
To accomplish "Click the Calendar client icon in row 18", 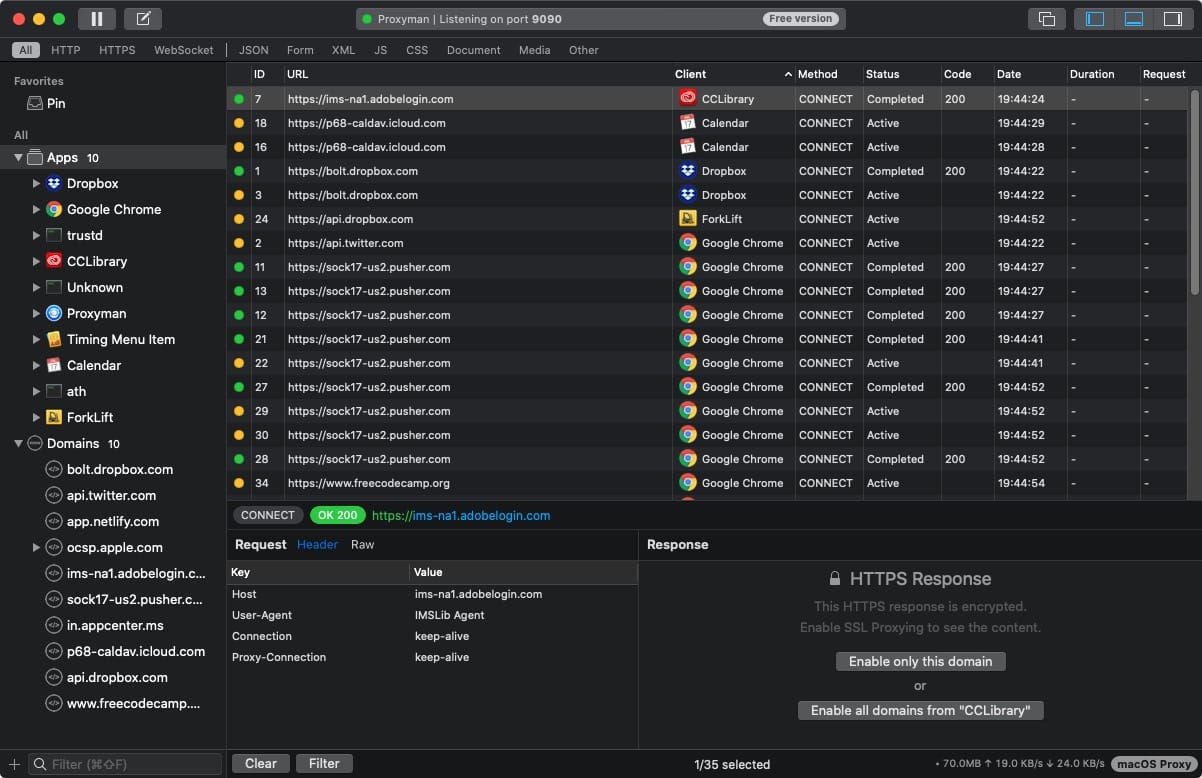I will [688, 122].
